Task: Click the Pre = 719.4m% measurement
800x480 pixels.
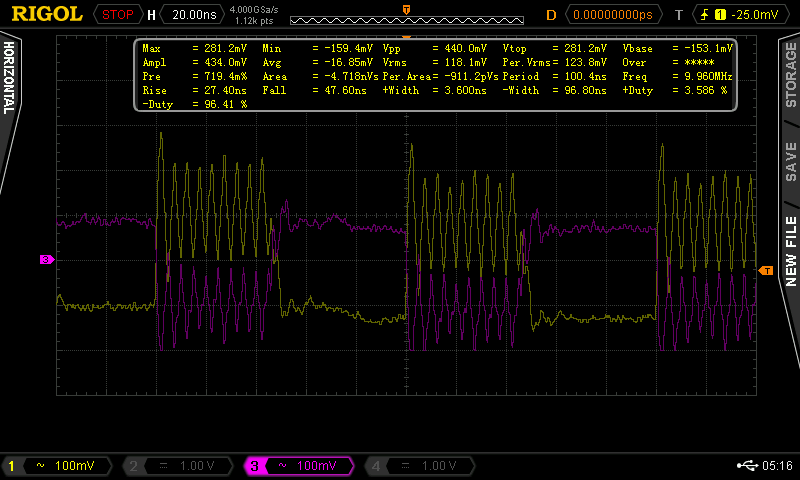Action: point(194,77)
